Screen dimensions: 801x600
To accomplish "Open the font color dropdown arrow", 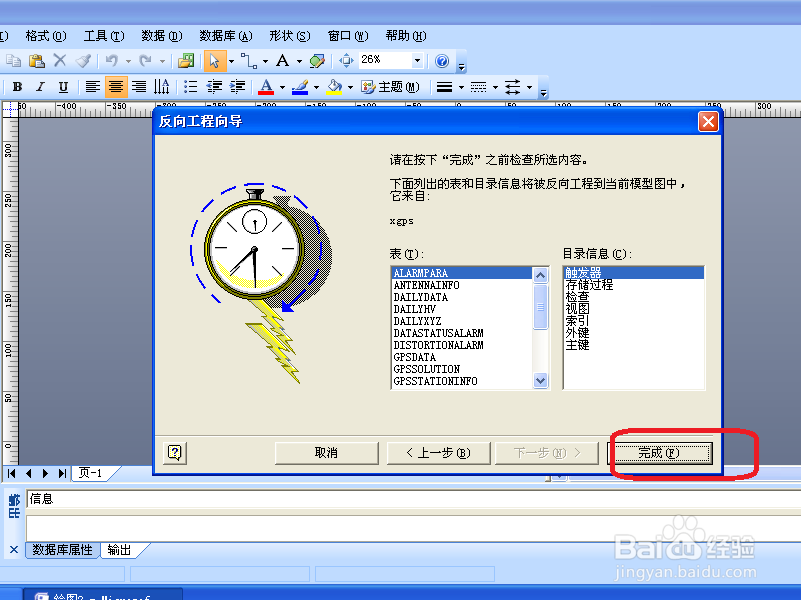I will [281, 86].
